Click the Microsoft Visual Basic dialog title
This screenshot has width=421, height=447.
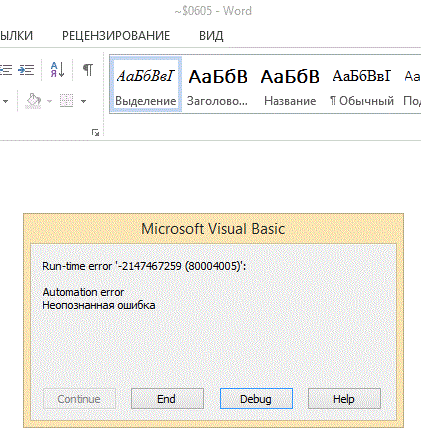tap(213, 229)
